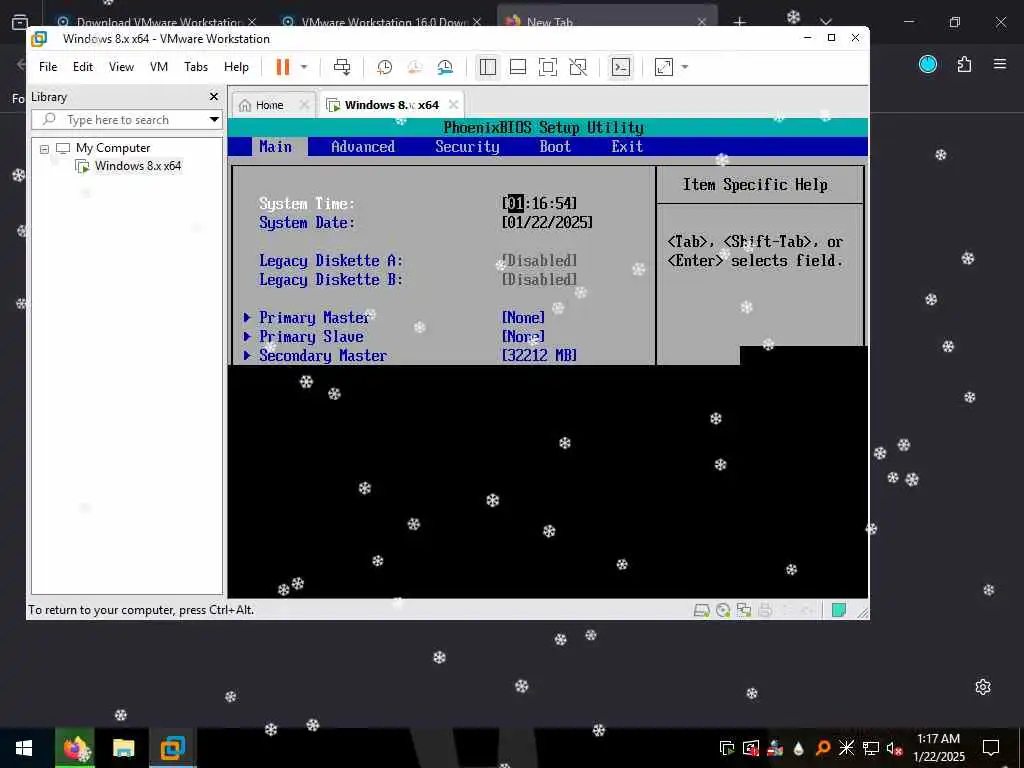Viewport: 1024px width, 768px height.
Task: Open the Edit menu
Action: point(83,67)
